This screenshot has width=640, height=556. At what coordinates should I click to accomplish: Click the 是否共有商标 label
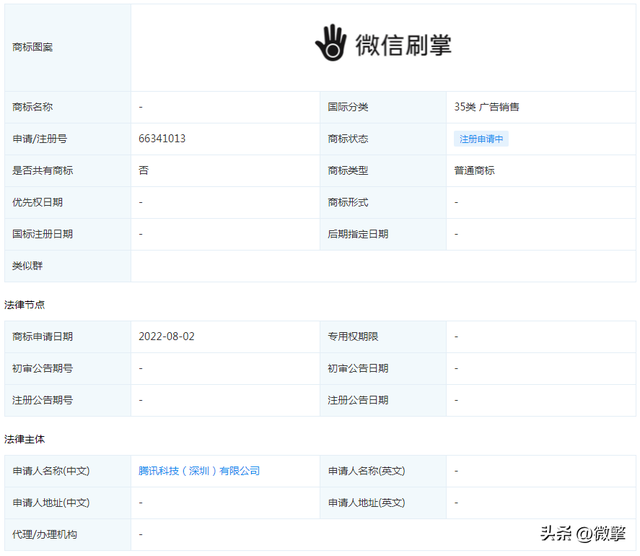pyautogui.click(x=43, y=171)
